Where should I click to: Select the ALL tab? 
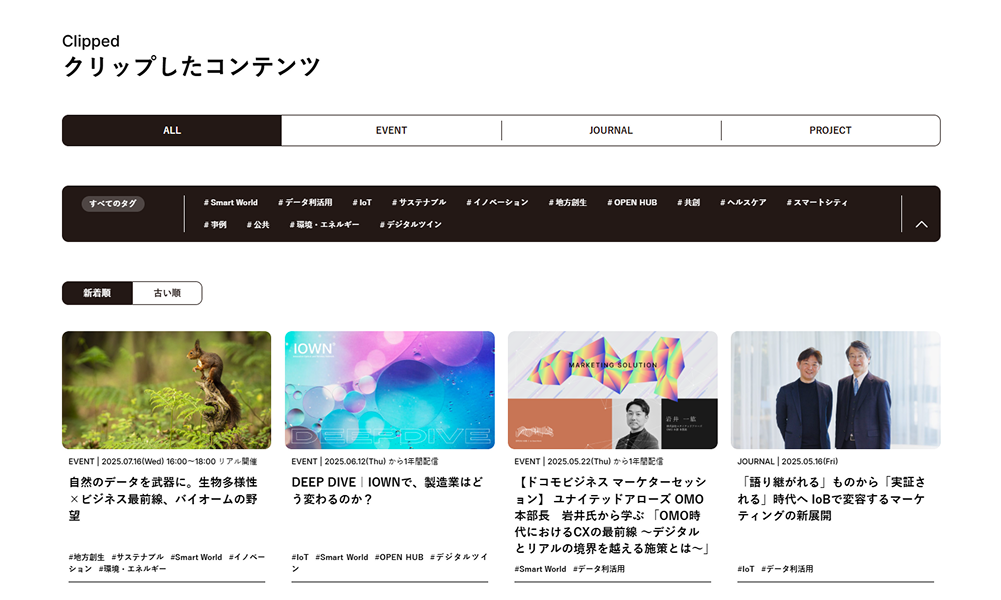pos(172,130)
